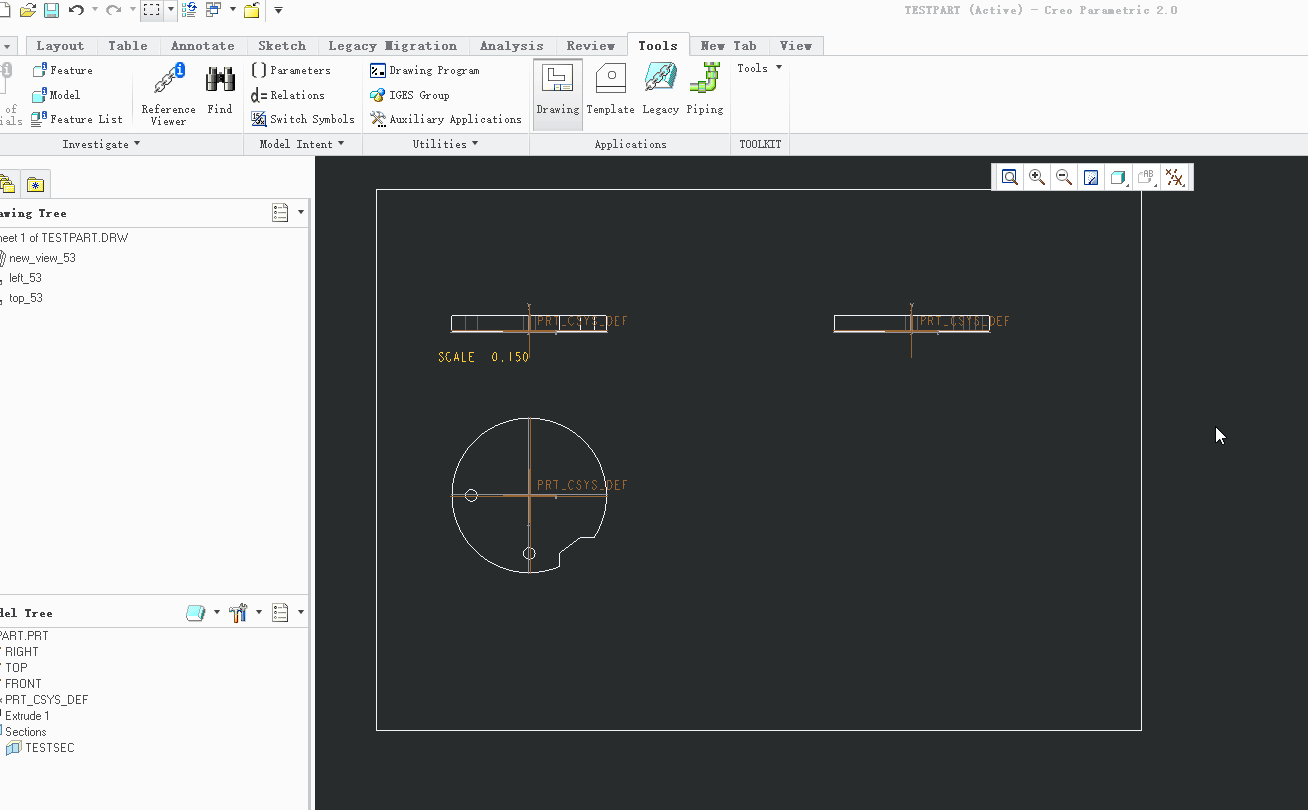Switch to Legacy application

660,91
